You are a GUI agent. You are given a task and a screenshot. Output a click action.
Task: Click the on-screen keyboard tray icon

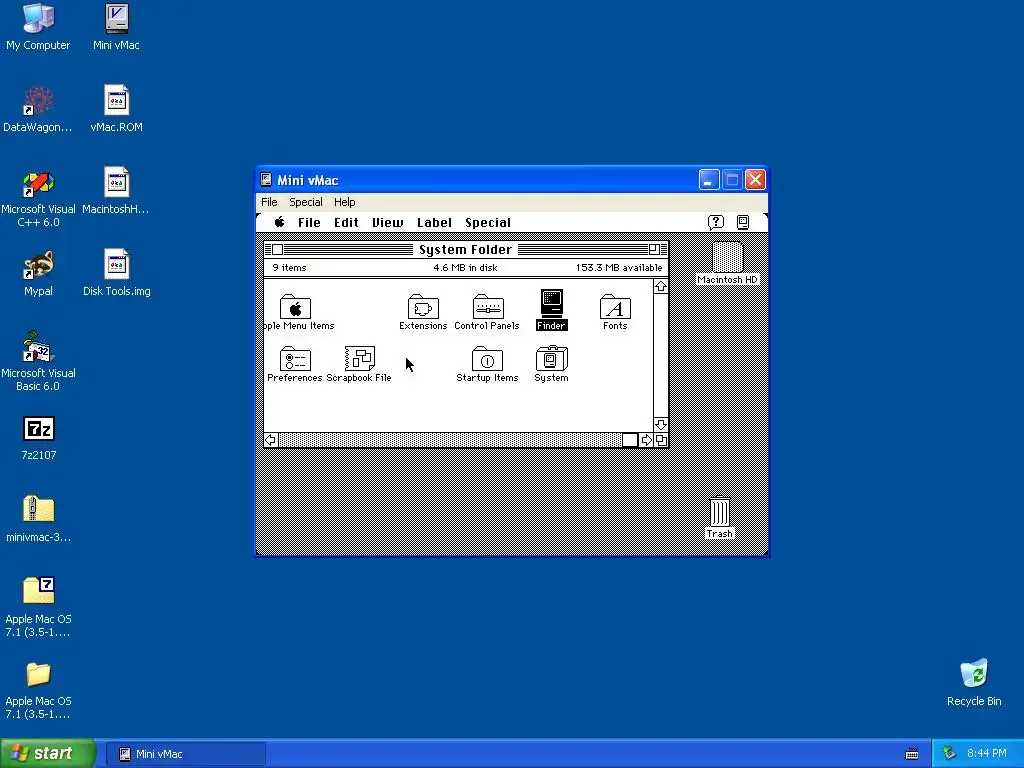coord(912,754)
